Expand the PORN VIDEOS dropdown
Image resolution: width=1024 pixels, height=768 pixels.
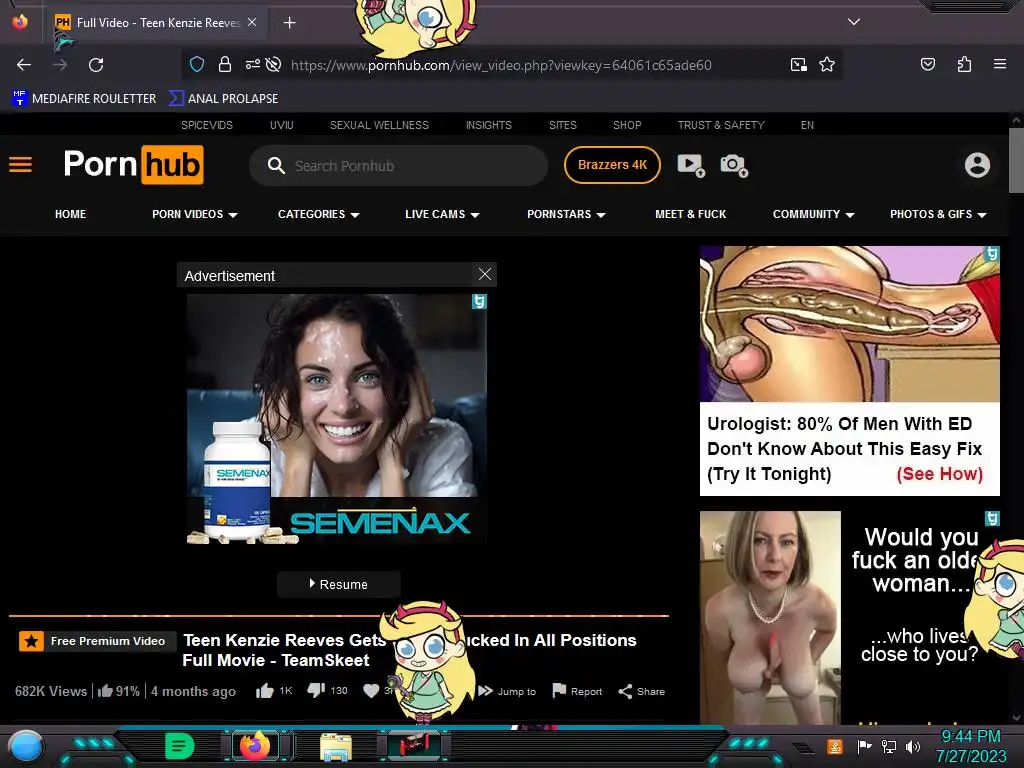point(195,214)
